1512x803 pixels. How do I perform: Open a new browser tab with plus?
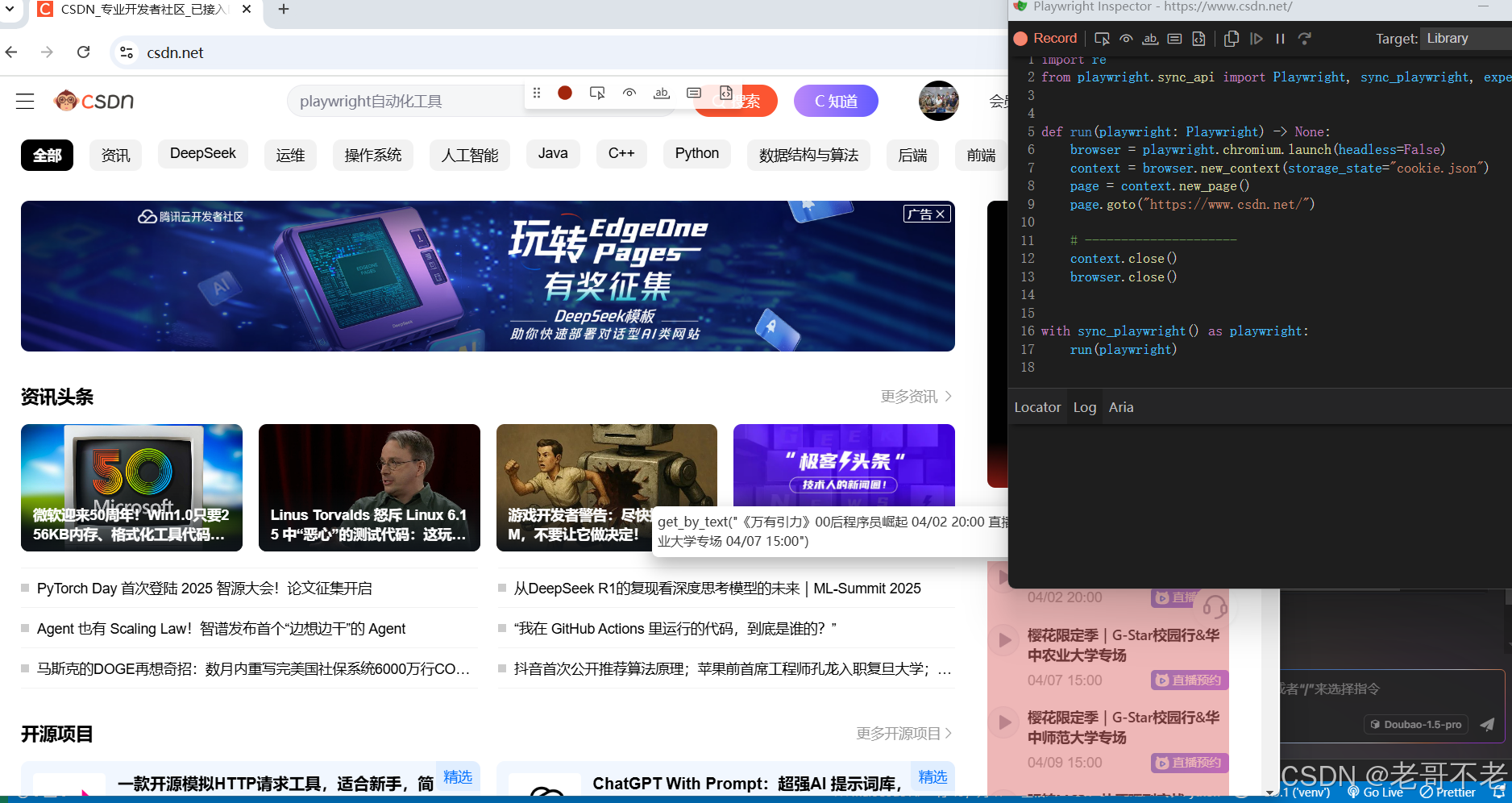pos(284,10)
